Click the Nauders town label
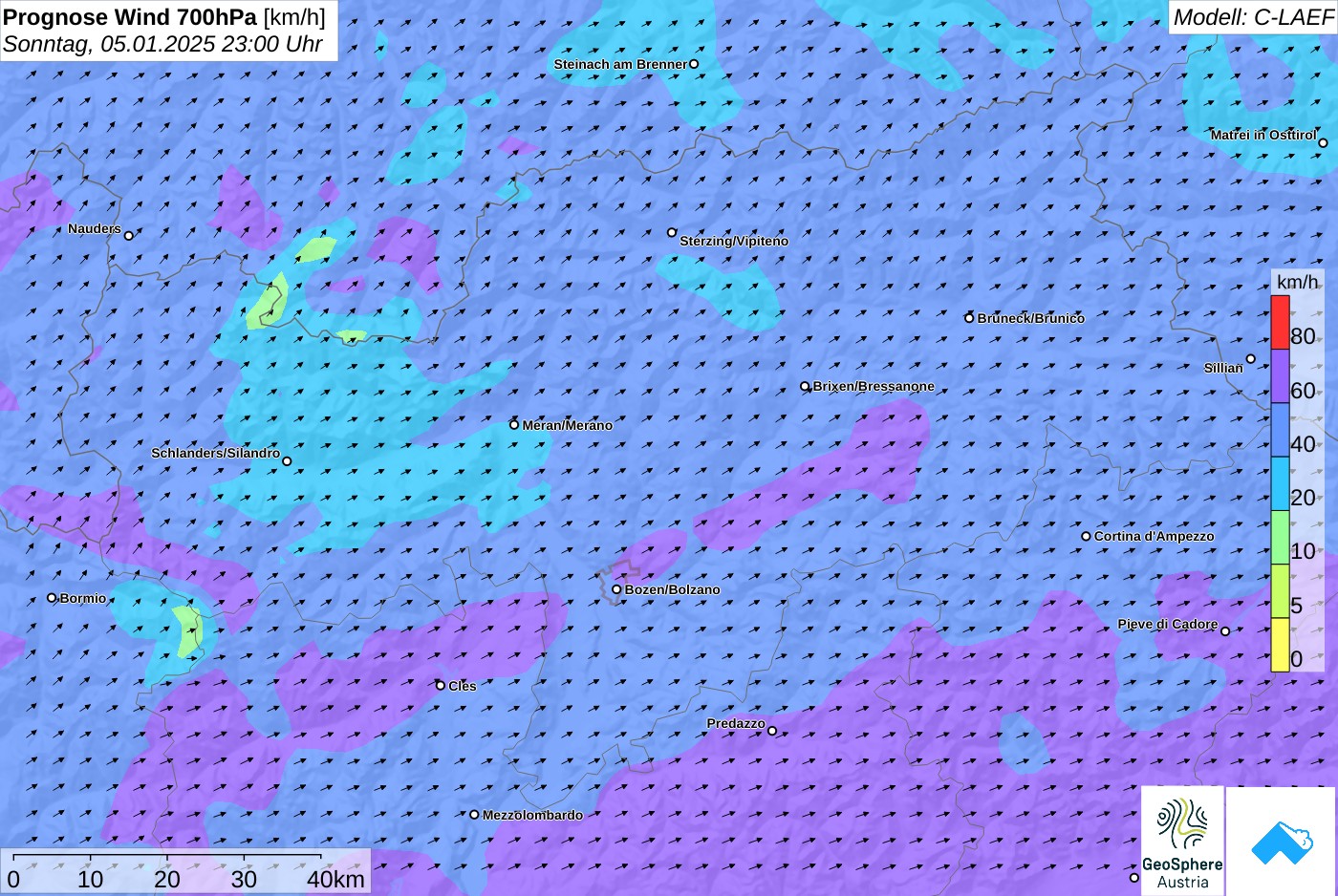The width and height of the screenshot is (1338, 896). (x=95, y=228)
